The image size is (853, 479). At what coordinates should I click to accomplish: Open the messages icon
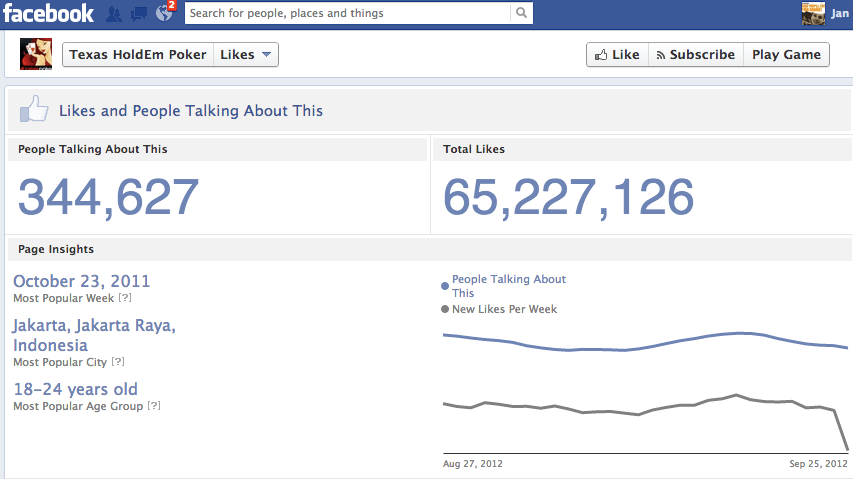tap(139, 14)
